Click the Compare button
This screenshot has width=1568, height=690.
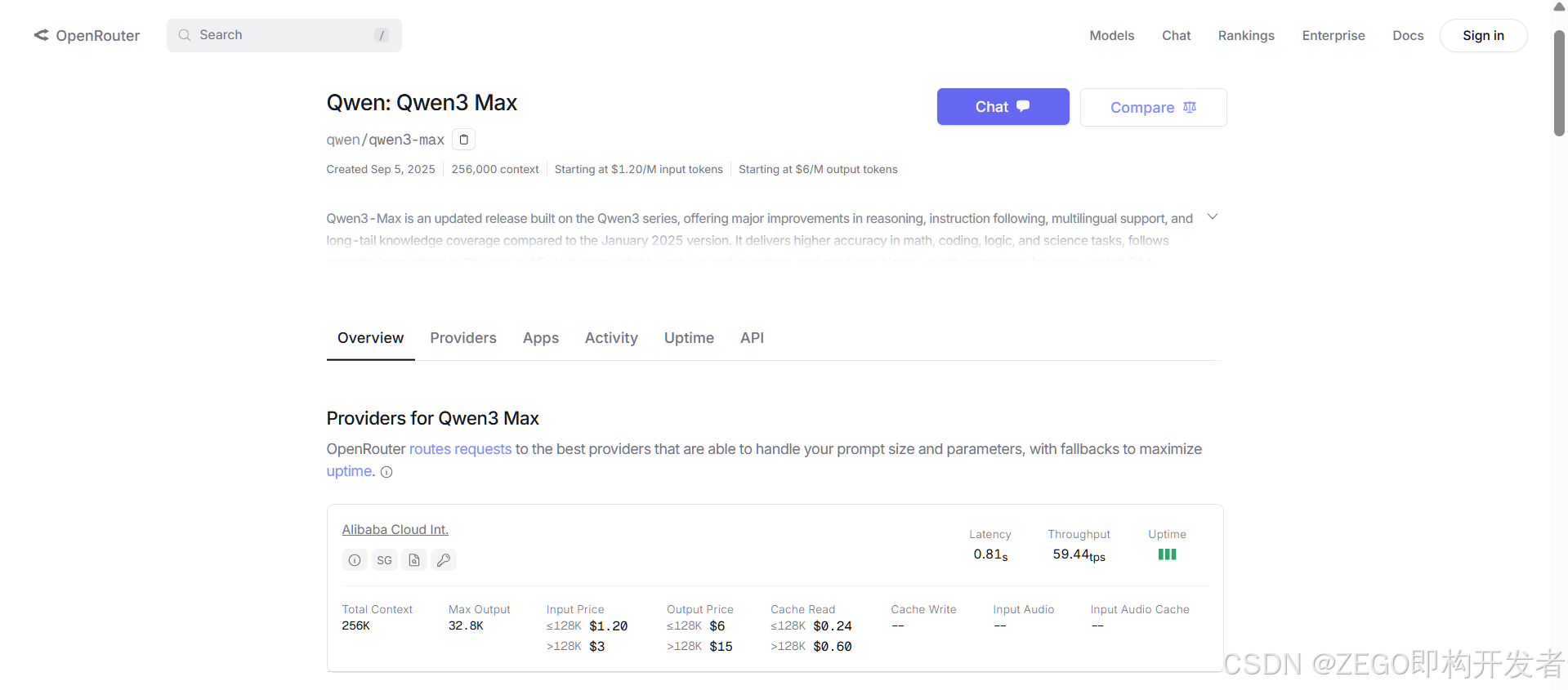pos(1153,107)
